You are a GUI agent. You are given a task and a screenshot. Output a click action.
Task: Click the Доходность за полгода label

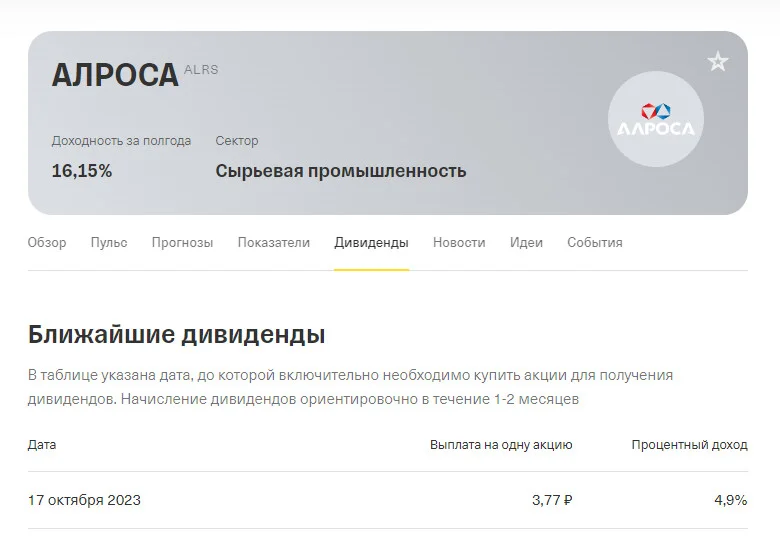point(121,141)
